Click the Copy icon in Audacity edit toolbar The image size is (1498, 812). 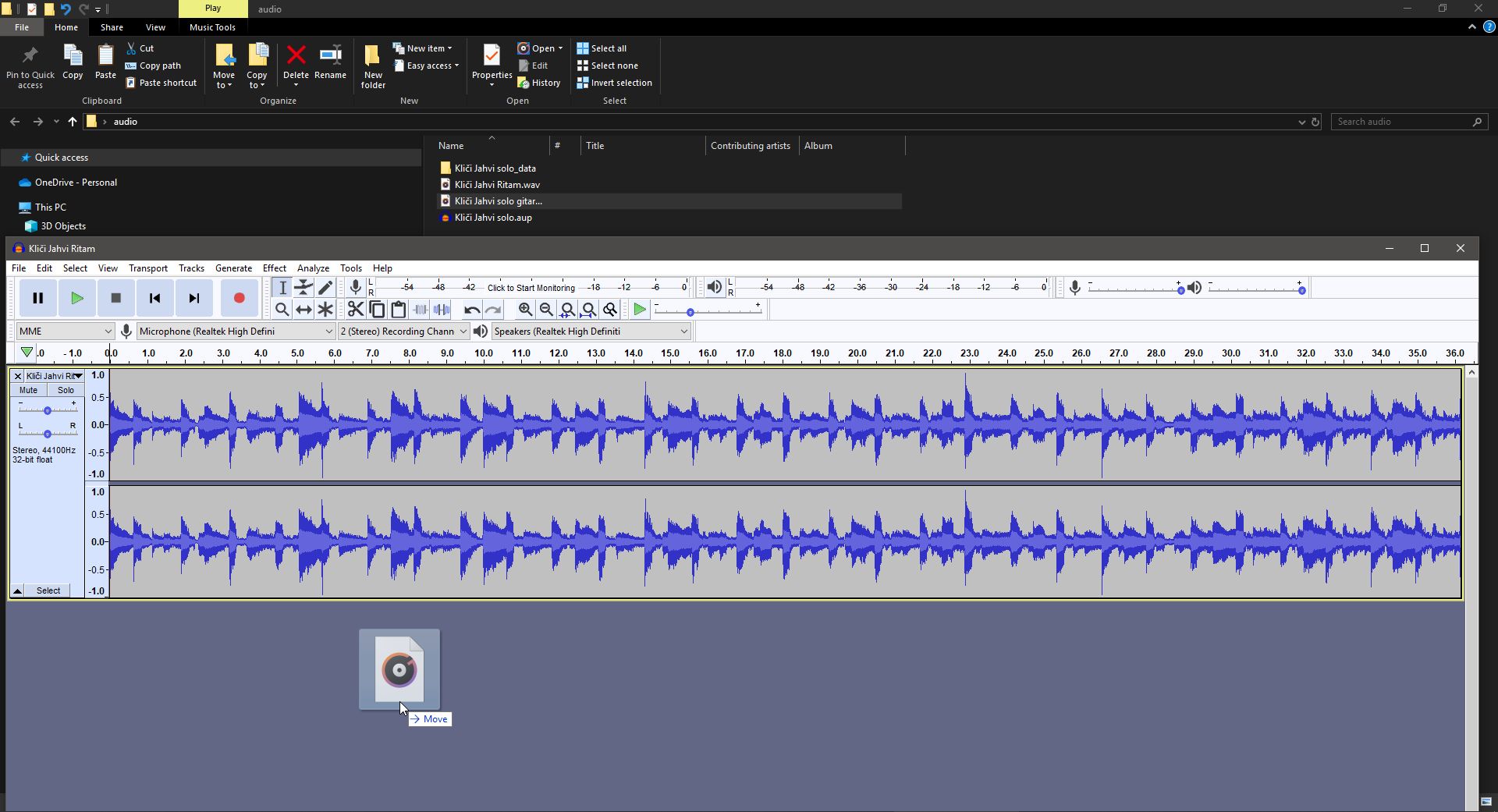[x=377, y=310]
